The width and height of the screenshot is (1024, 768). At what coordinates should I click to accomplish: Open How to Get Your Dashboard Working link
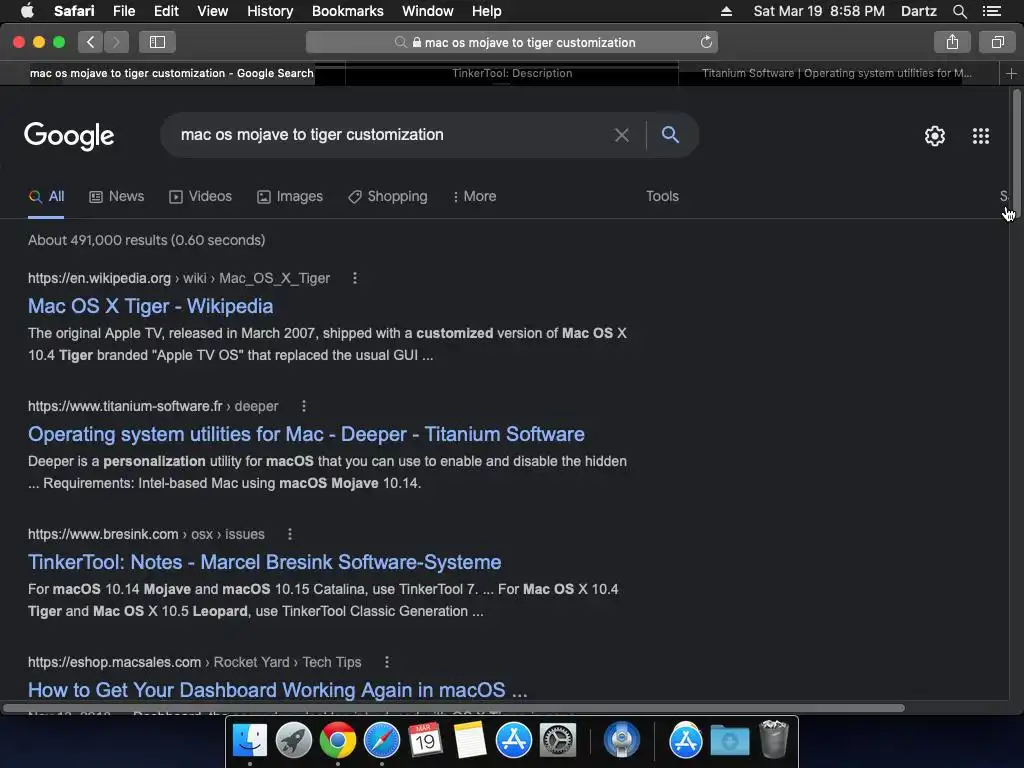pos(278,690)
